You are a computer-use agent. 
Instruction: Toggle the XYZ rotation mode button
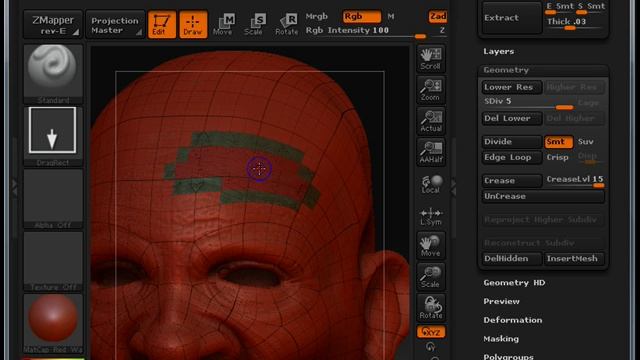pyautogui.click(x=431, y=332)
